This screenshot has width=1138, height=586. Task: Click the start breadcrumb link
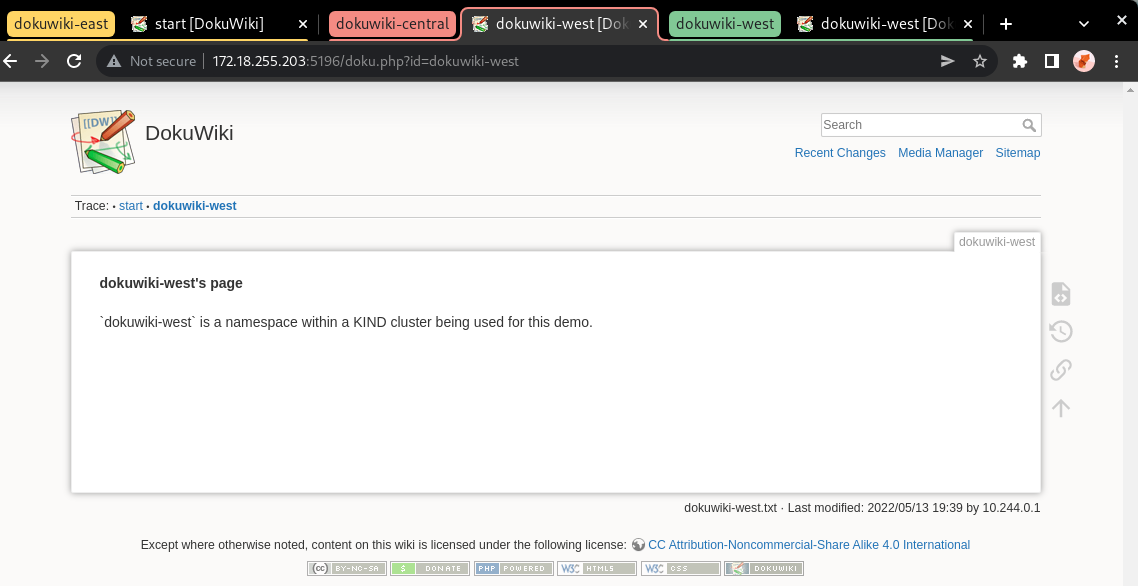[x=131, y=206]
